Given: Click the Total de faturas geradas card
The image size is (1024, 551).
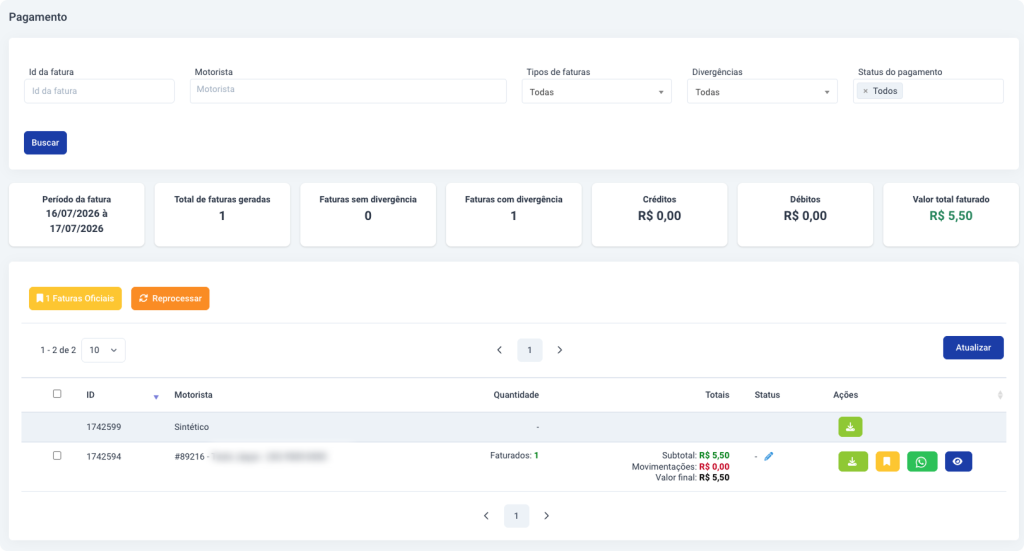Looking at the screenshot, I should tap(222, 215).
